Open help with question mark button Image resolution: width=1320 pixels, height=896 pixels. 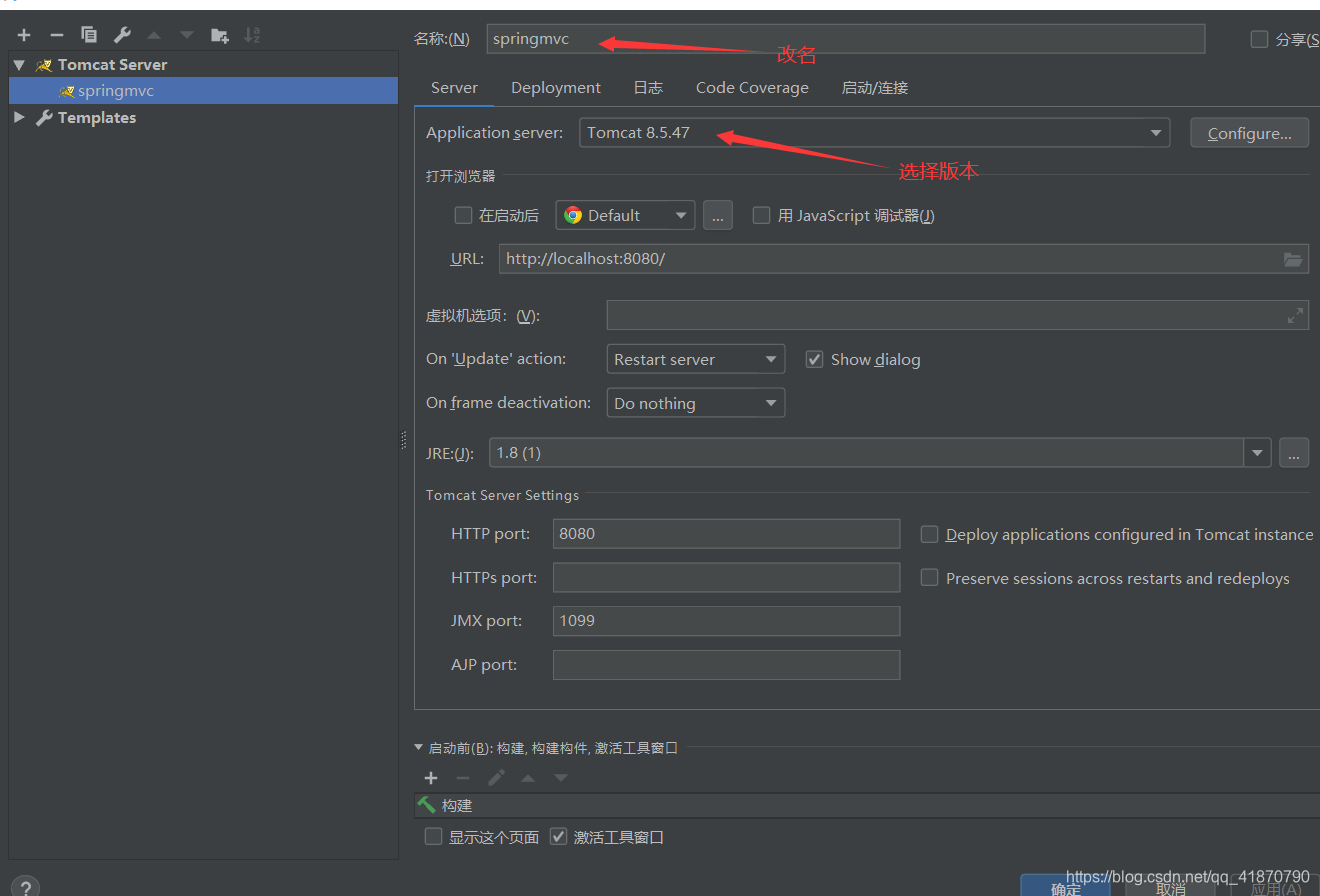(24, 887)
